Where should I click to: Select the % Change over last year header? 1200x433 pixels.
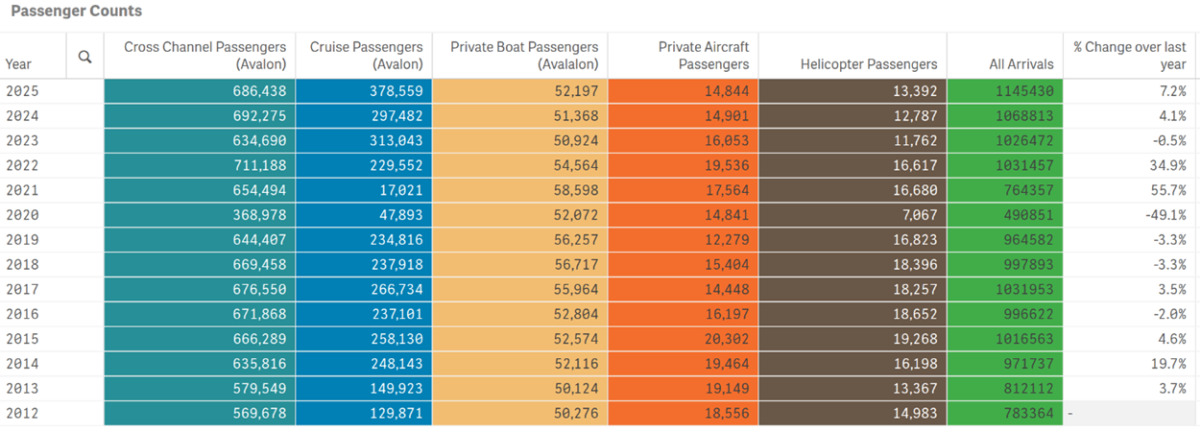[1129, 55]
